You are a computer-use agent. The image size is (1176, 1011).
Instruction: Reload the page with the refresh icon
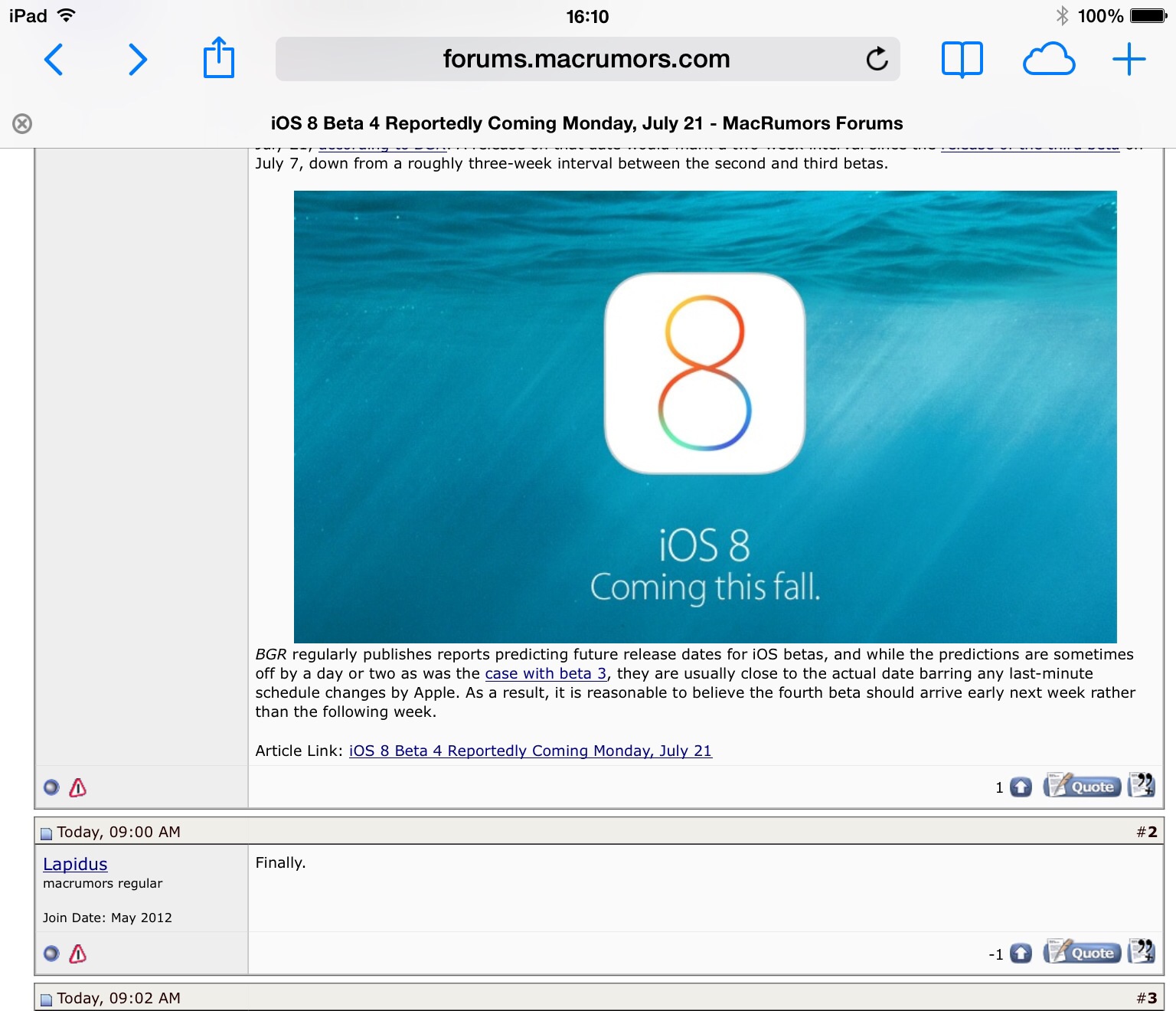tap(877, 58)
